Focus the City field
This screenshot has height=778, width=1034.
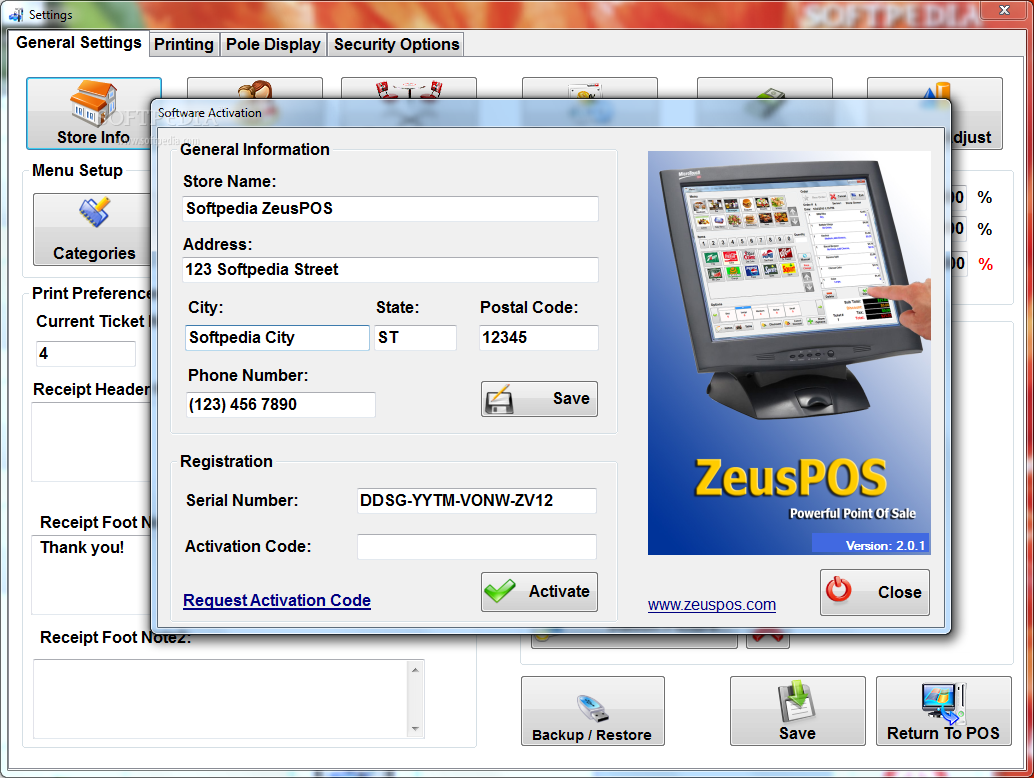tap(277, 338)
